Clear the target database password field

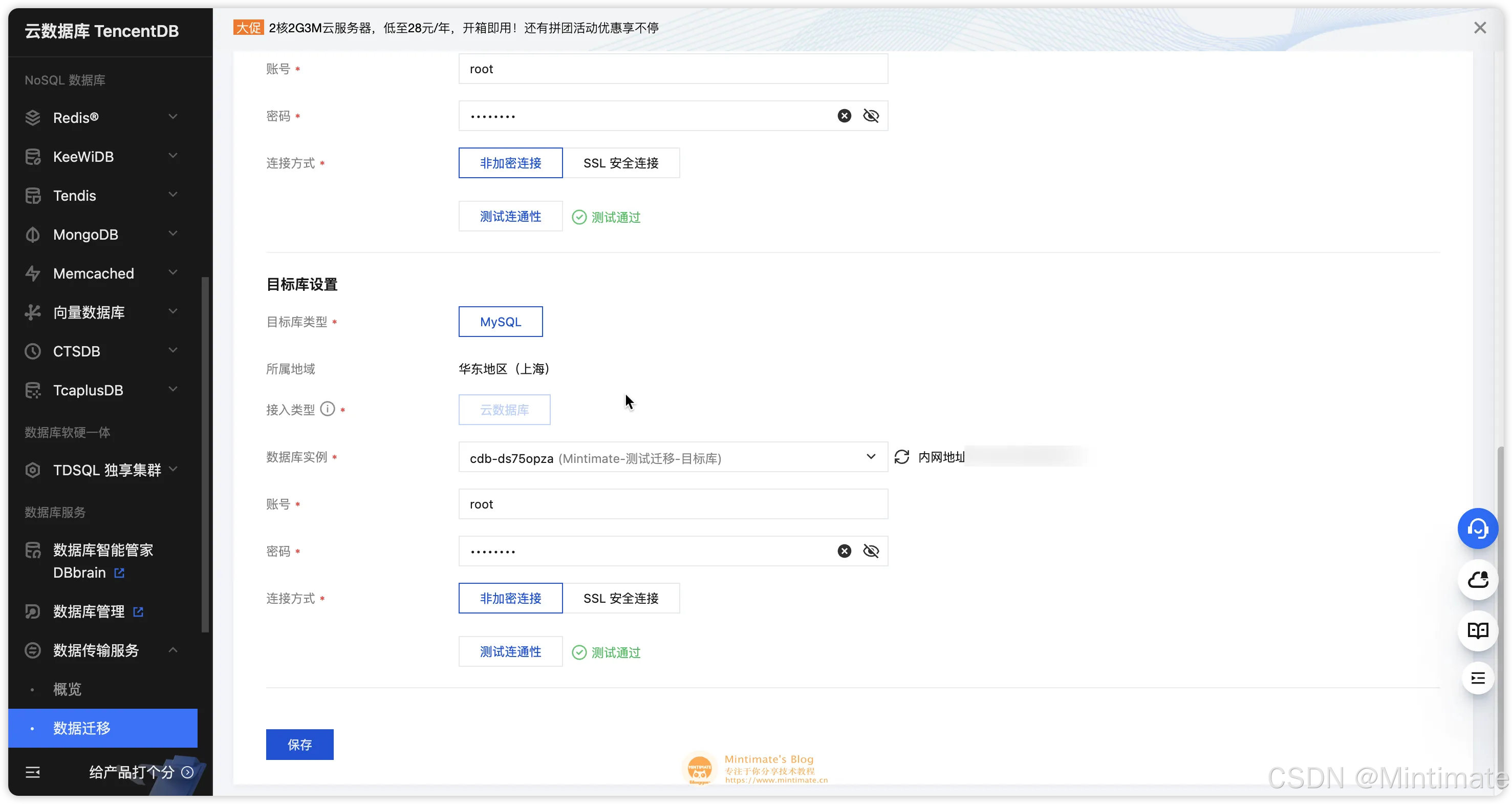pos(844,551)
